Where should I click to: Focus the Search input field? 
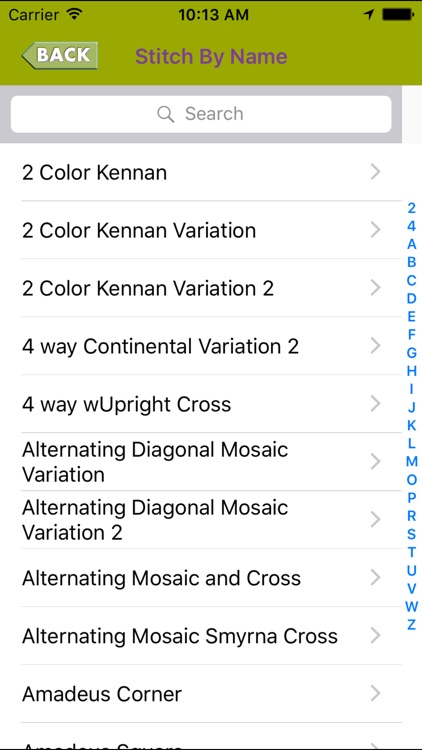pos(201,114)
